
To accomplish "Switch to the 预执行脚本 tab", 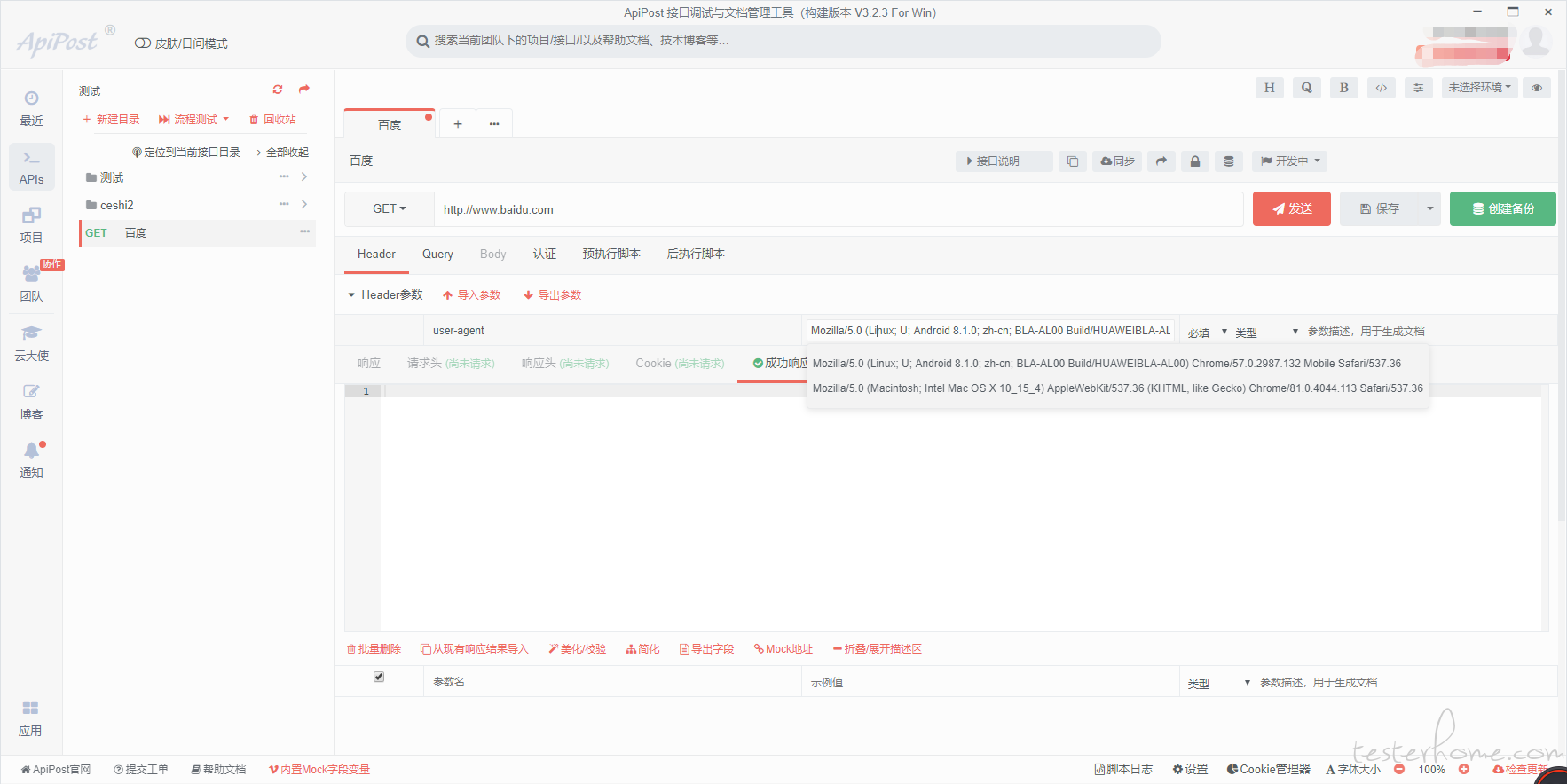I will 611,255.
